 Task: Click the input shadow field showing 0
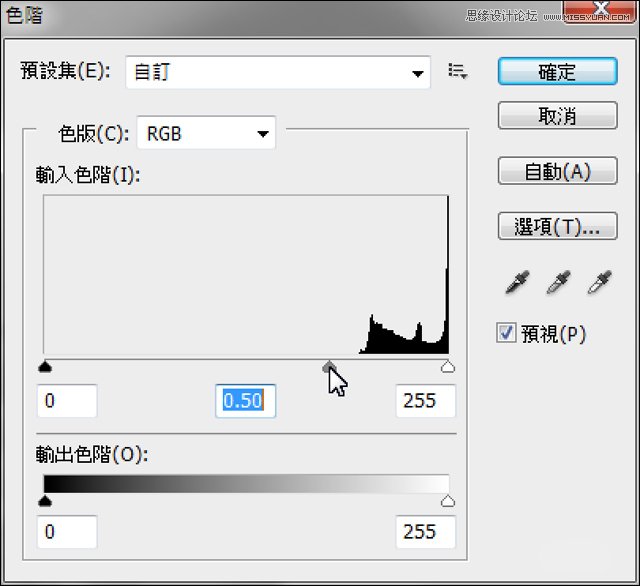coord(67,401)
